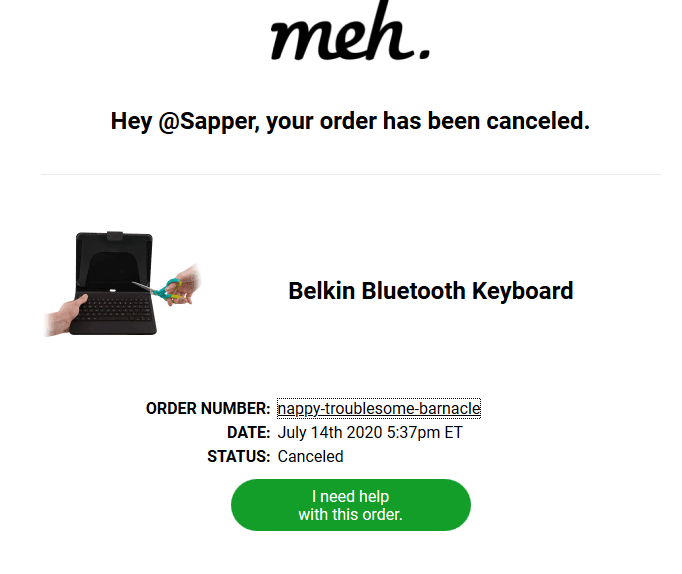Click the scissors in the product image
Image resolution: width=682 pixels, height=574 pixels.
tap(168, 288)
